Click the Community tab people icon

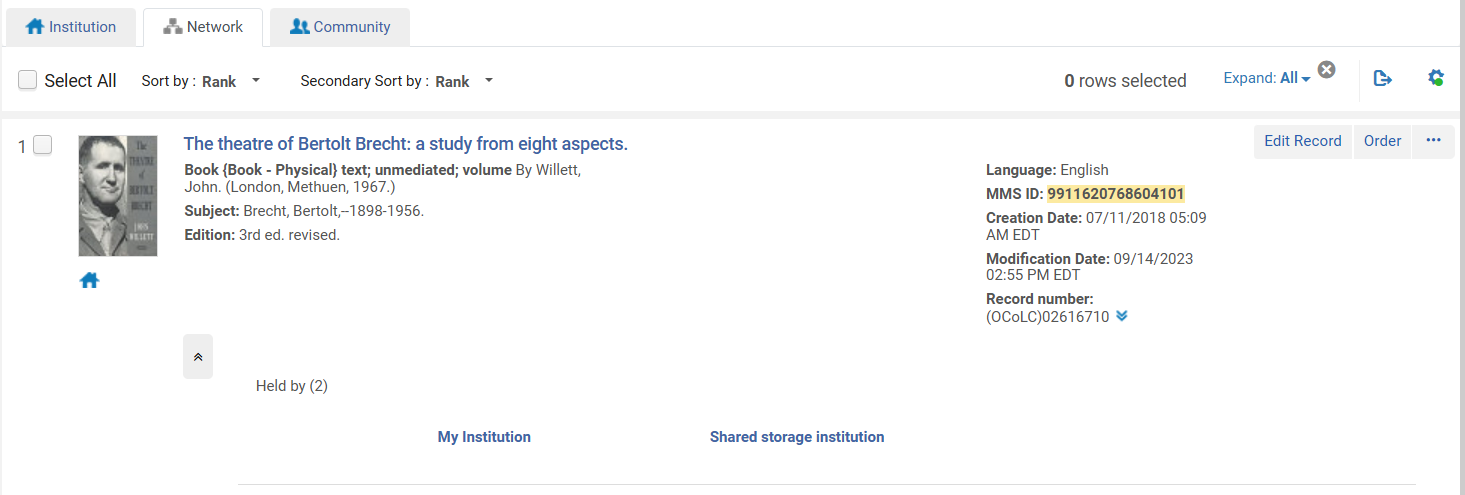(299, 27)
